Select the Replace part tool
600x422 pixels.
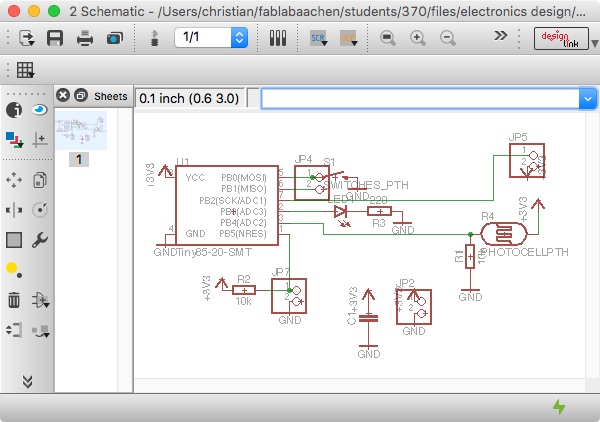[x=40, y=331]
